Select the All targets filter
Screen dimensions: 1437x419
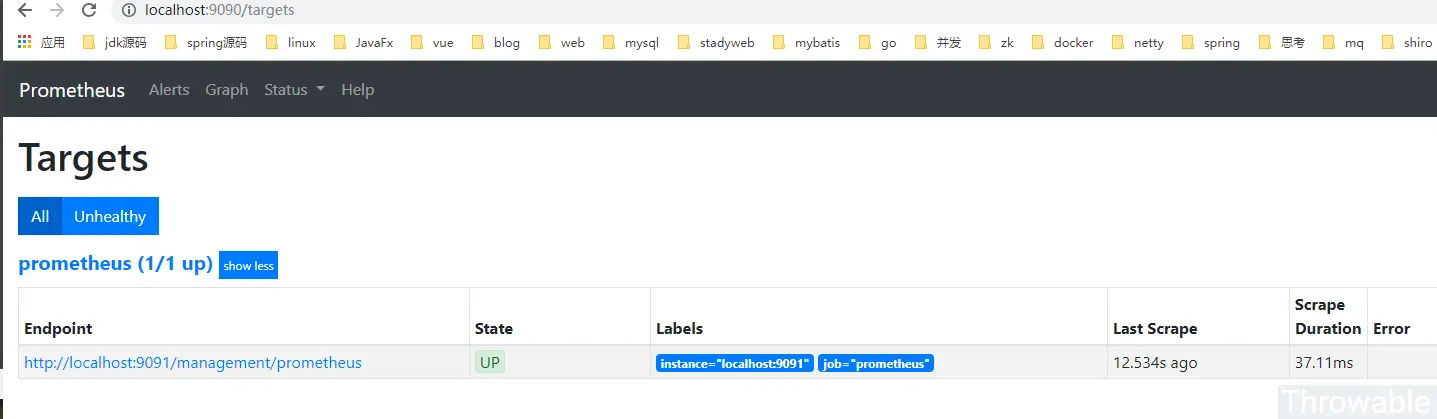[x=40, y=216]
